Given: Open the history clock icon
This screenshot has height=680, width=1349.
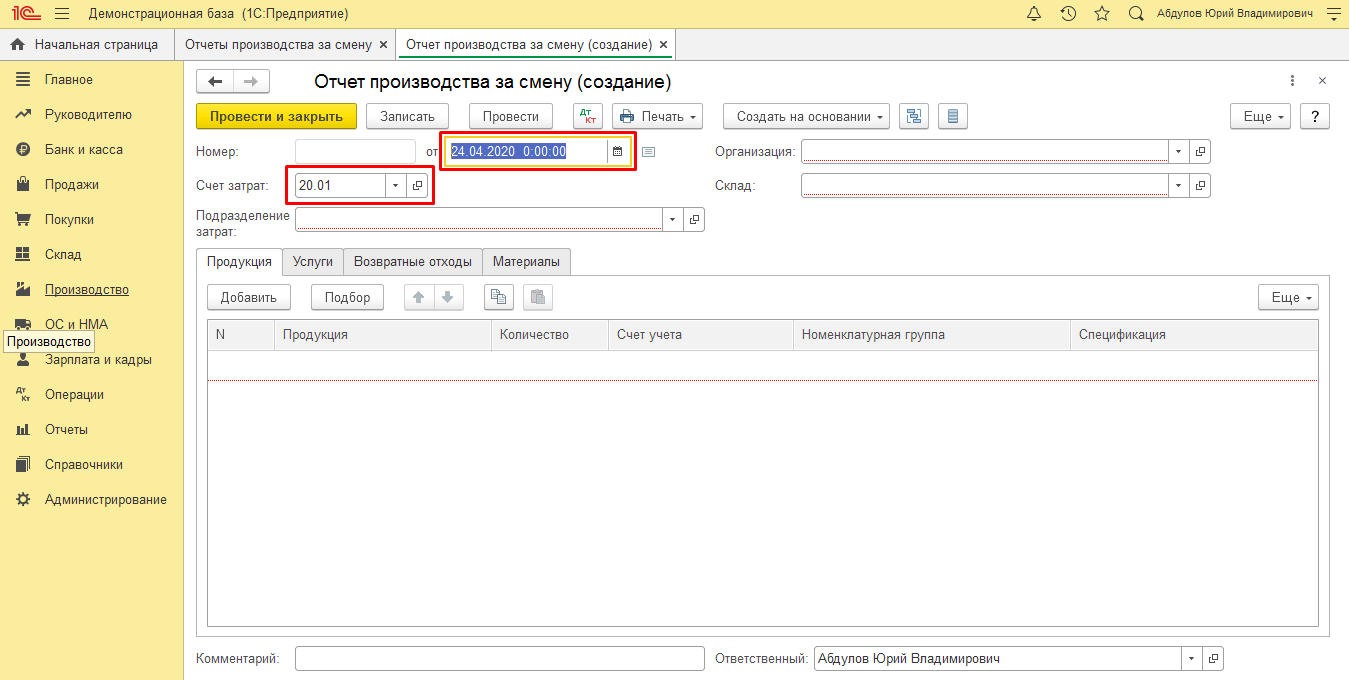Looking at the screenshot, I should pos(1068,14).
